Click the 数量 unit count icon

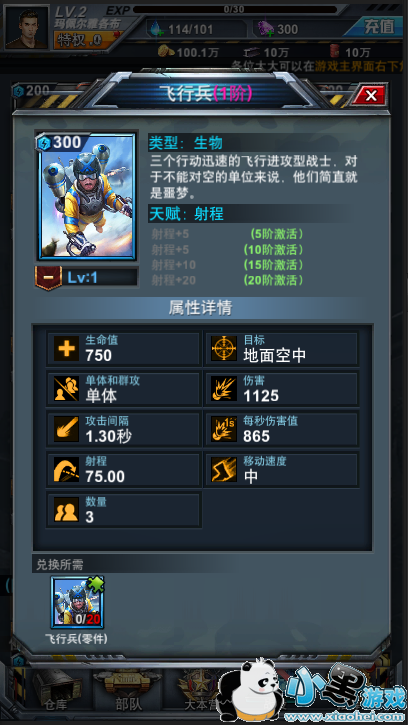click(x=66, y=510)
